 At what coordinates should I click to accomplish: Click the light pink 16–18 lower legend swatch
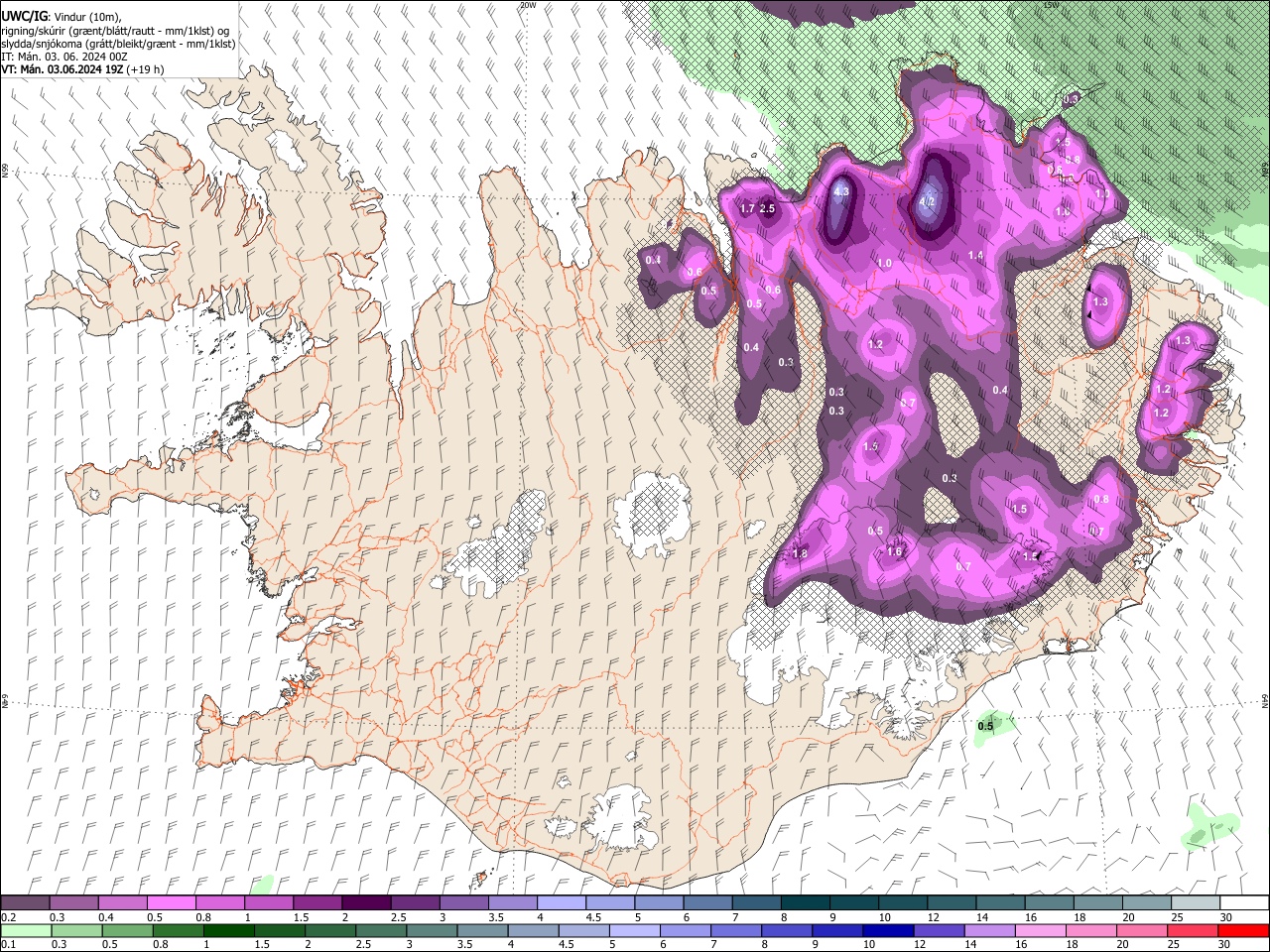tap(1041, 931)
